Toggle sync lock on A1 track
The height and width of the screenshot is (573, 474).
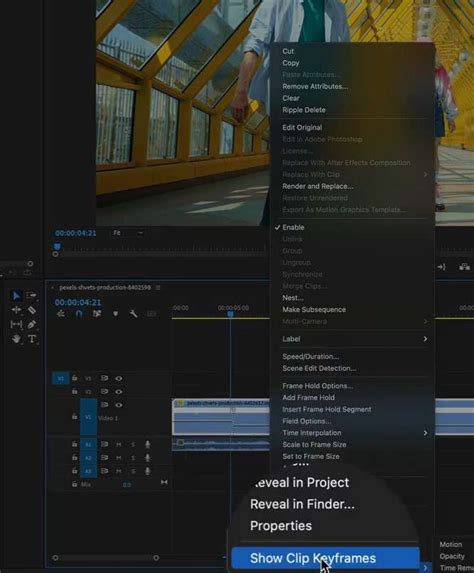tap(104, 444)
